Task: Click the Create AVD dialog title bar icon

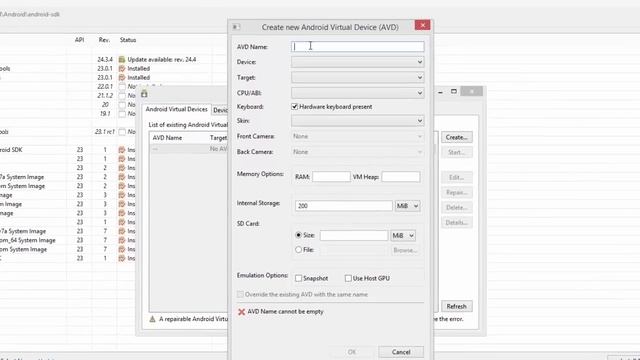Action: click(x=236, y=27)
